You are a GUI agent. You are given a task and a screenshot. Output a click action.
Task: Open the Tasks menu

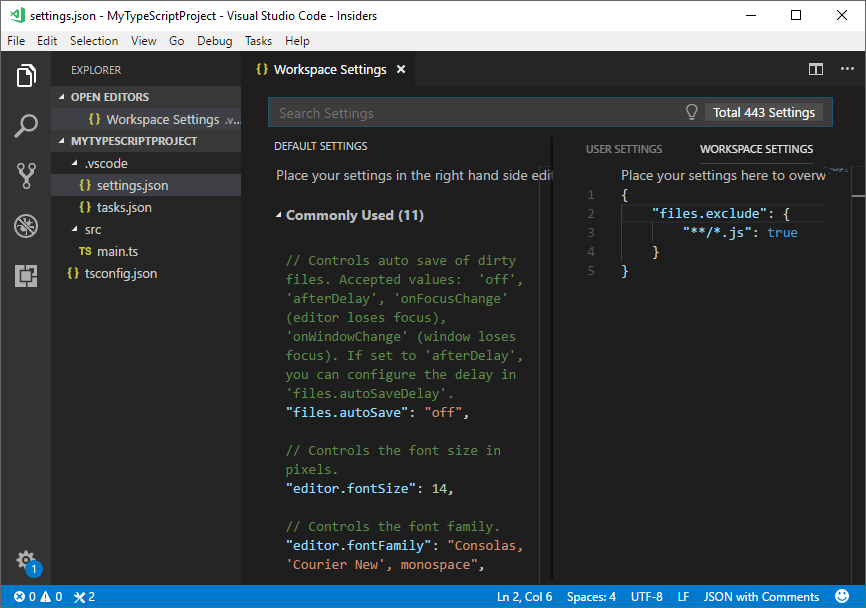pos(258,41)
